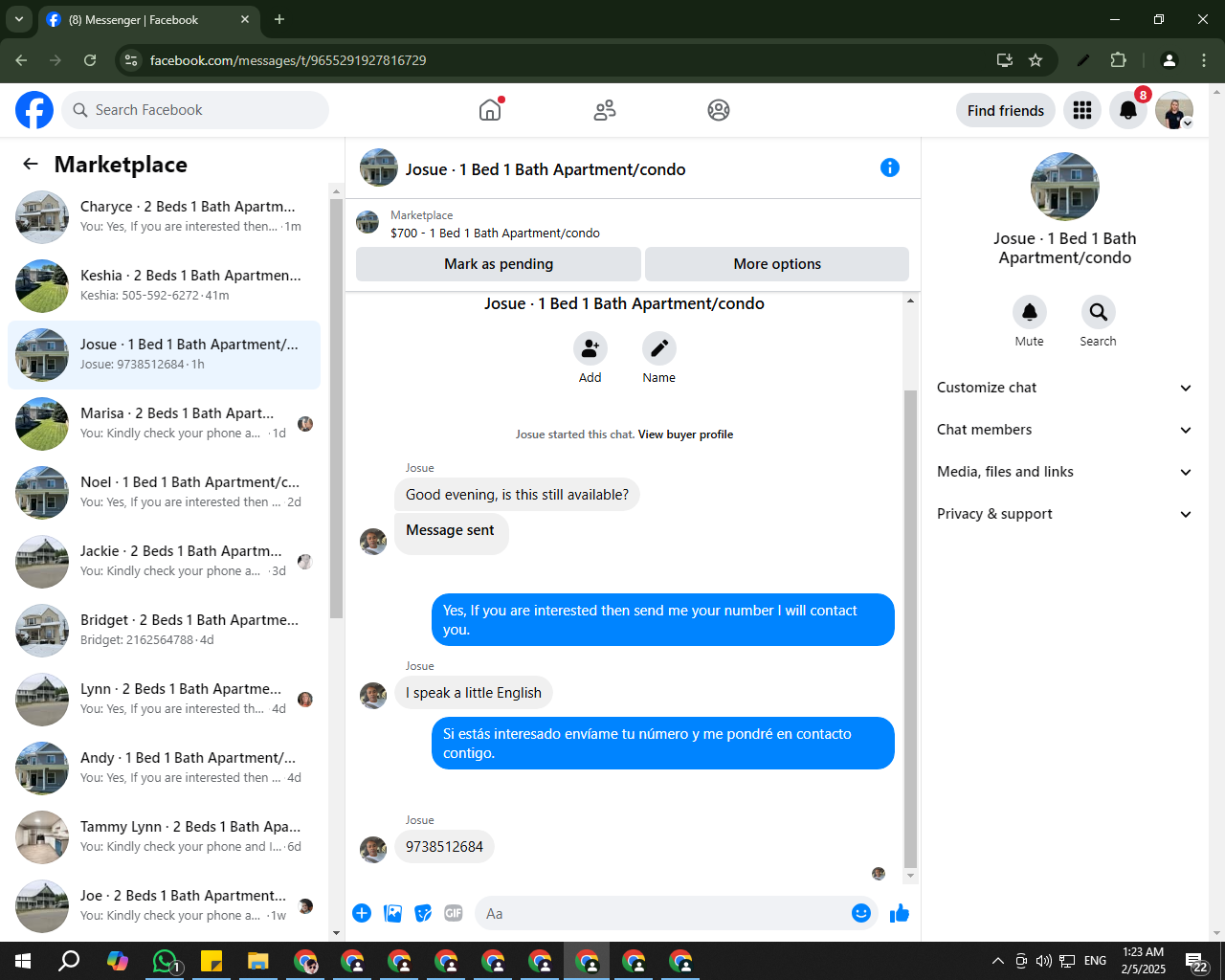This screenshot has width=1225, height=980.
Task: Open Tammy Lynn conversation
Action: click(x=165, y=836)
